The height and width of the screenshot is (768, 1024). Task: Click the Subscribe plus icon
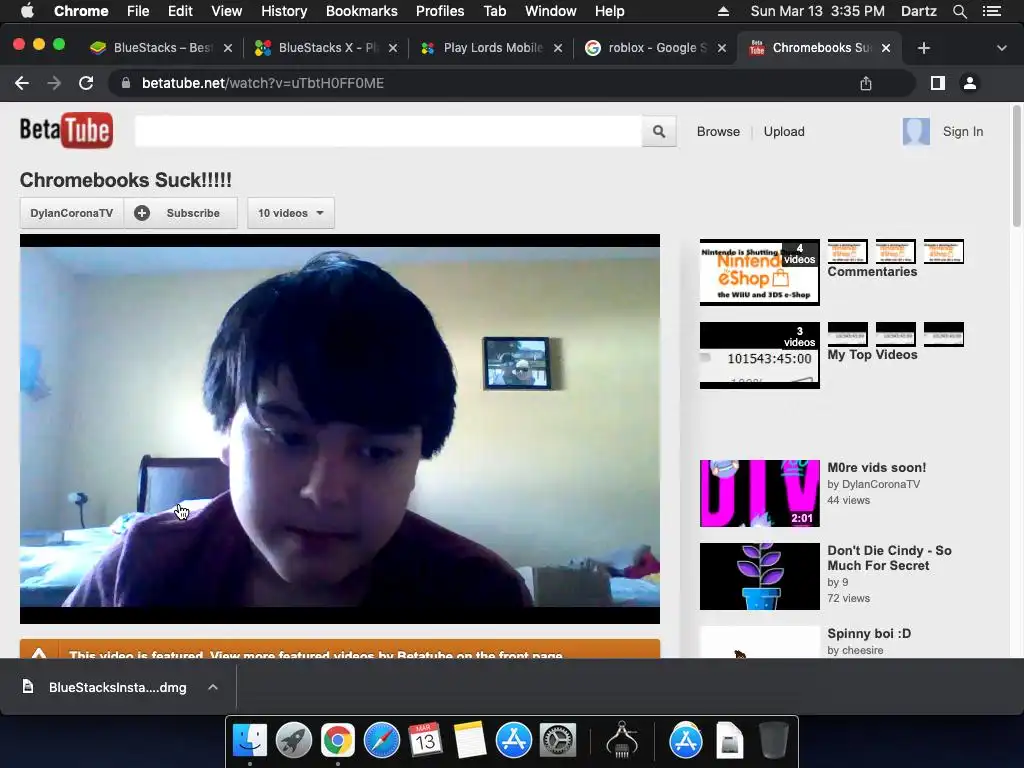click(142, 213)
